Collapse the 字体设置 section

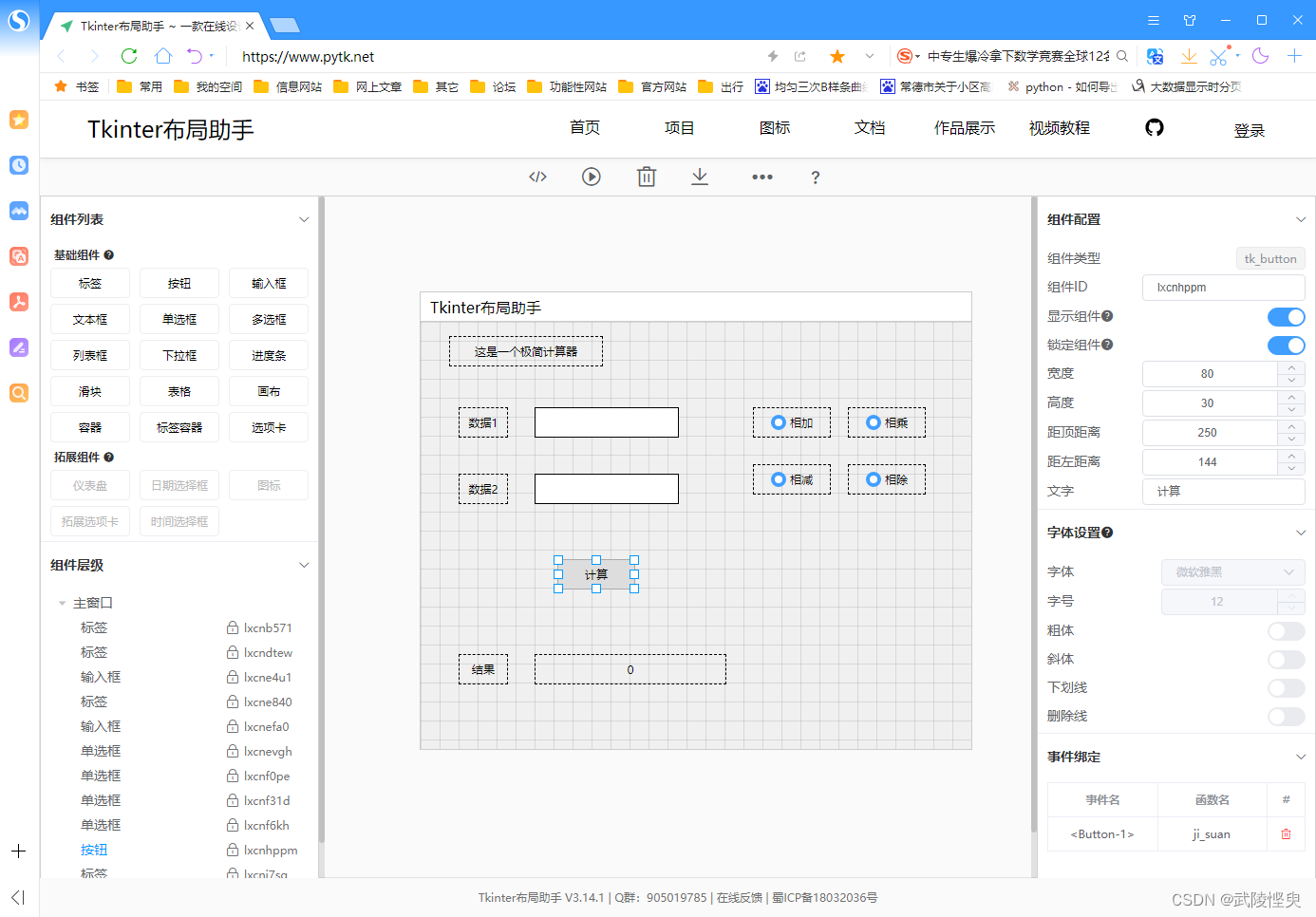(1301, 533)
